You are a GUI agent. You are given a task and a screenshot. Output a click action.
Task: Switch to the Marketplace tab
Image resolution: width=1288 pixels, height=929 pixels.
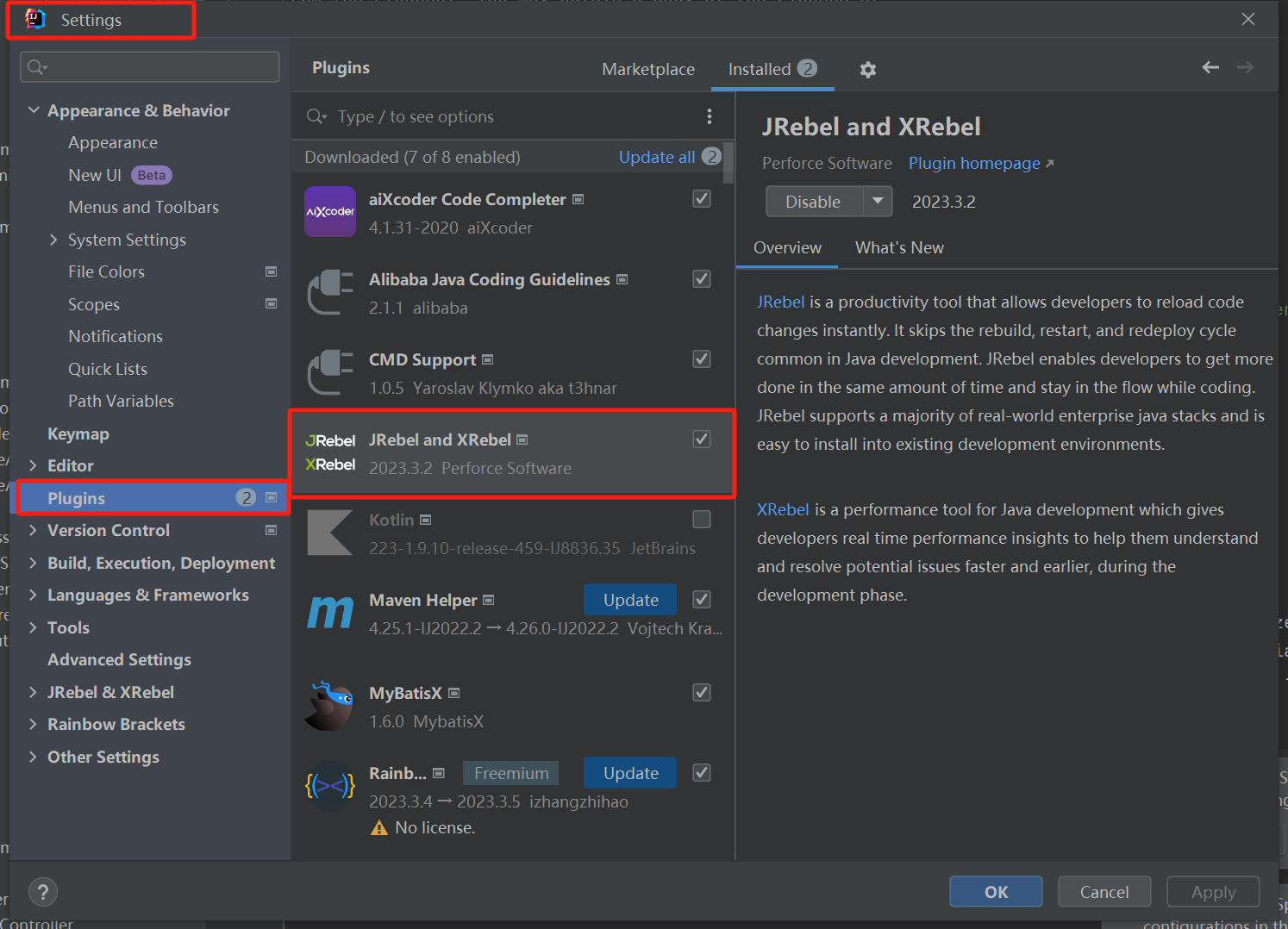point(648,69)
